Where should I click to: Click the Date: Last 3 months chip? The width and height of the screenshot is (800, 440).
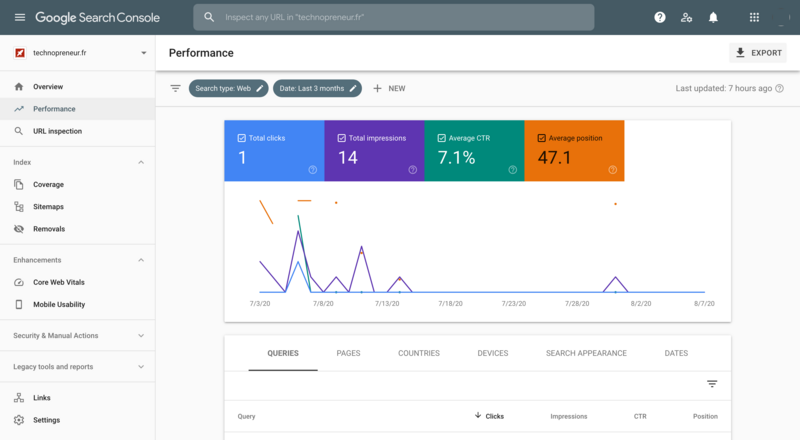tap(317, 88)
